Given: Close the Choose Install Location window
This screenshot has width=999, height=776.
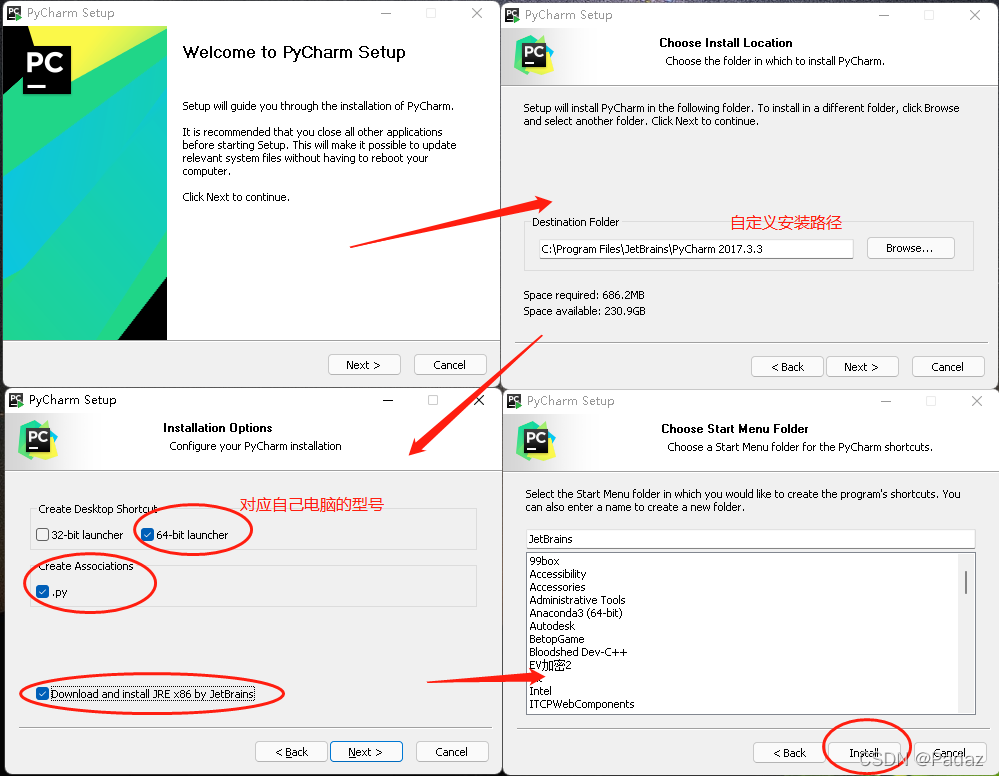Looking at the screenshot, I should pos(975,15).
